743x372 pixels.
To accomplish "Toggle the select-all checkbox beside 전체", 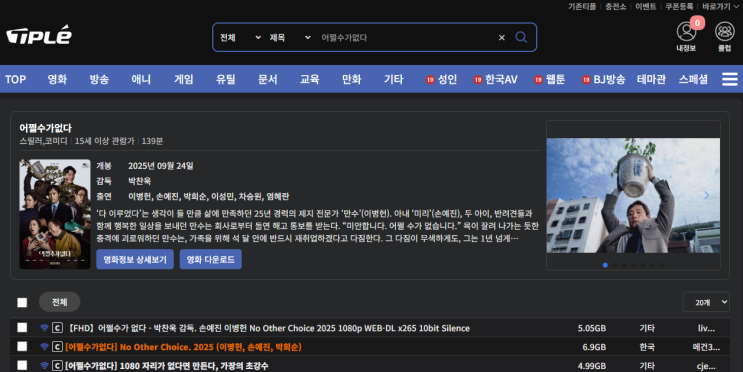I will [x=22, y=302].
